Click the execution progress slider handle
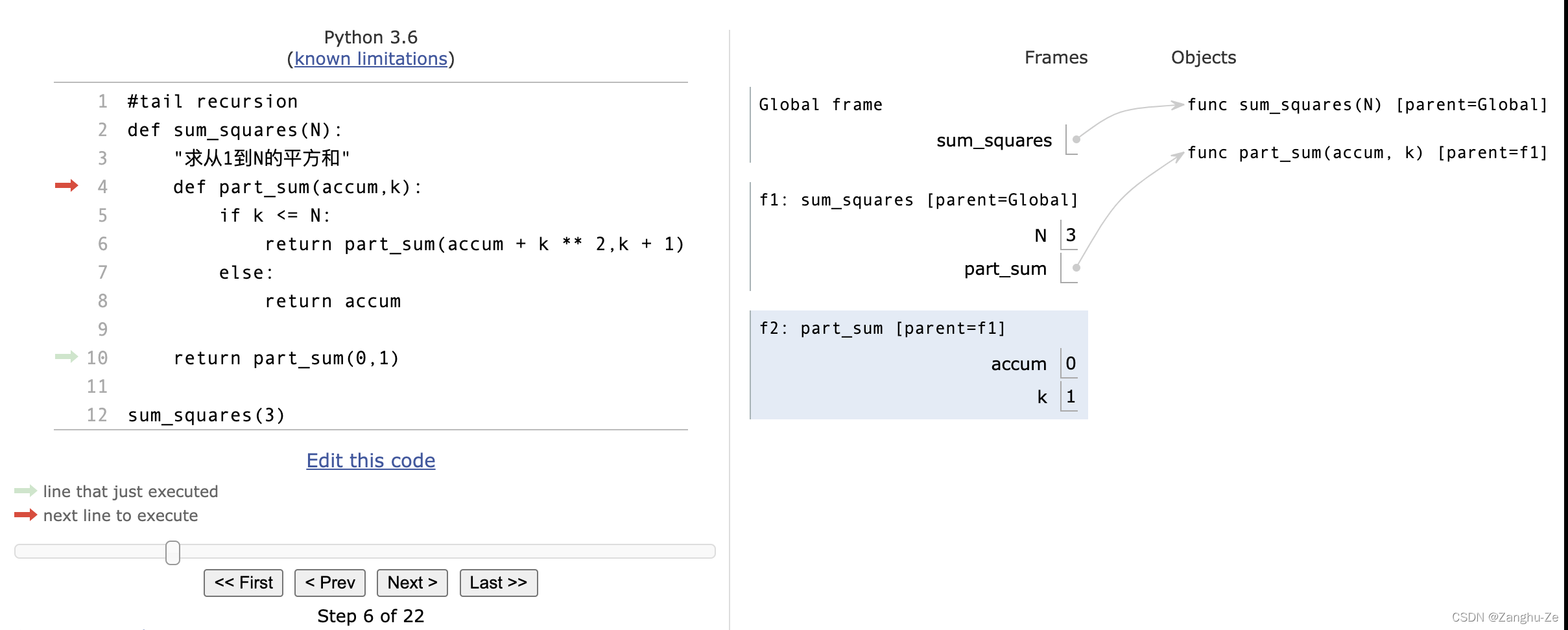Image resolution: width=1568 pixels, height=630 pixels. coord(172,552)
